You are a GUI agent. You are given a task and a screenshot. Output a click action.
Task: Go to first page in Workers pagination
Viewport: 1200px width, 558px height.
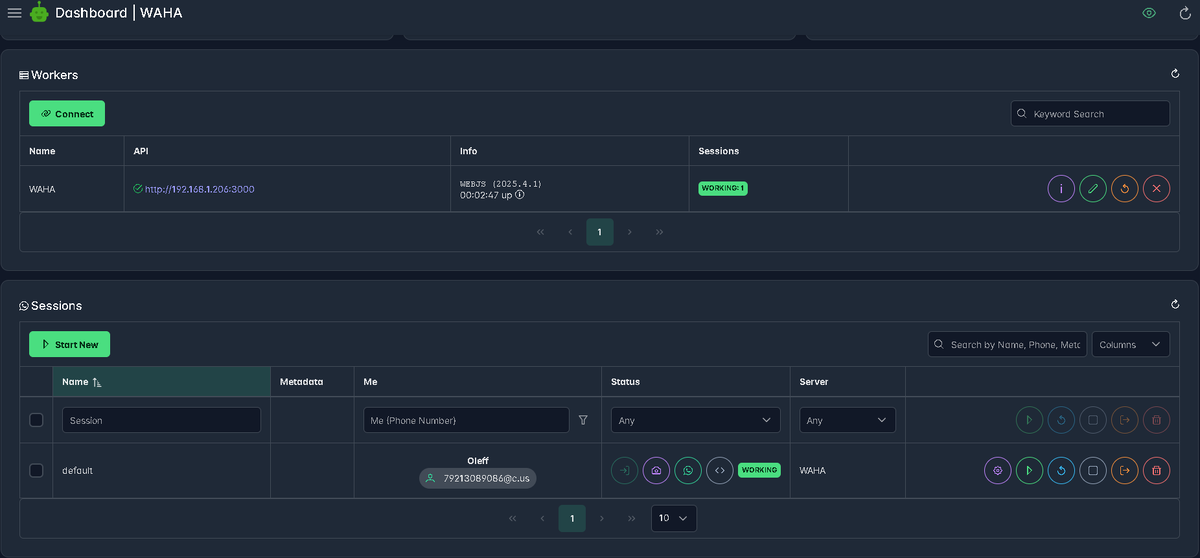540,232
